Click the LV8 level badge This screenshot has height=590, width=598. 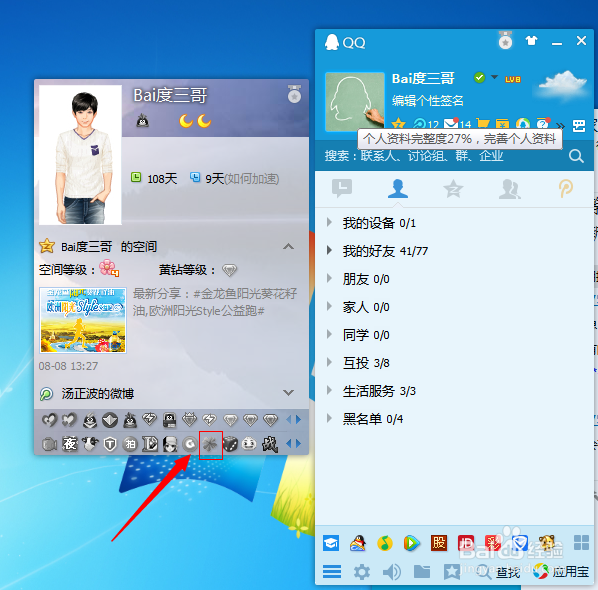pos(513,79)
